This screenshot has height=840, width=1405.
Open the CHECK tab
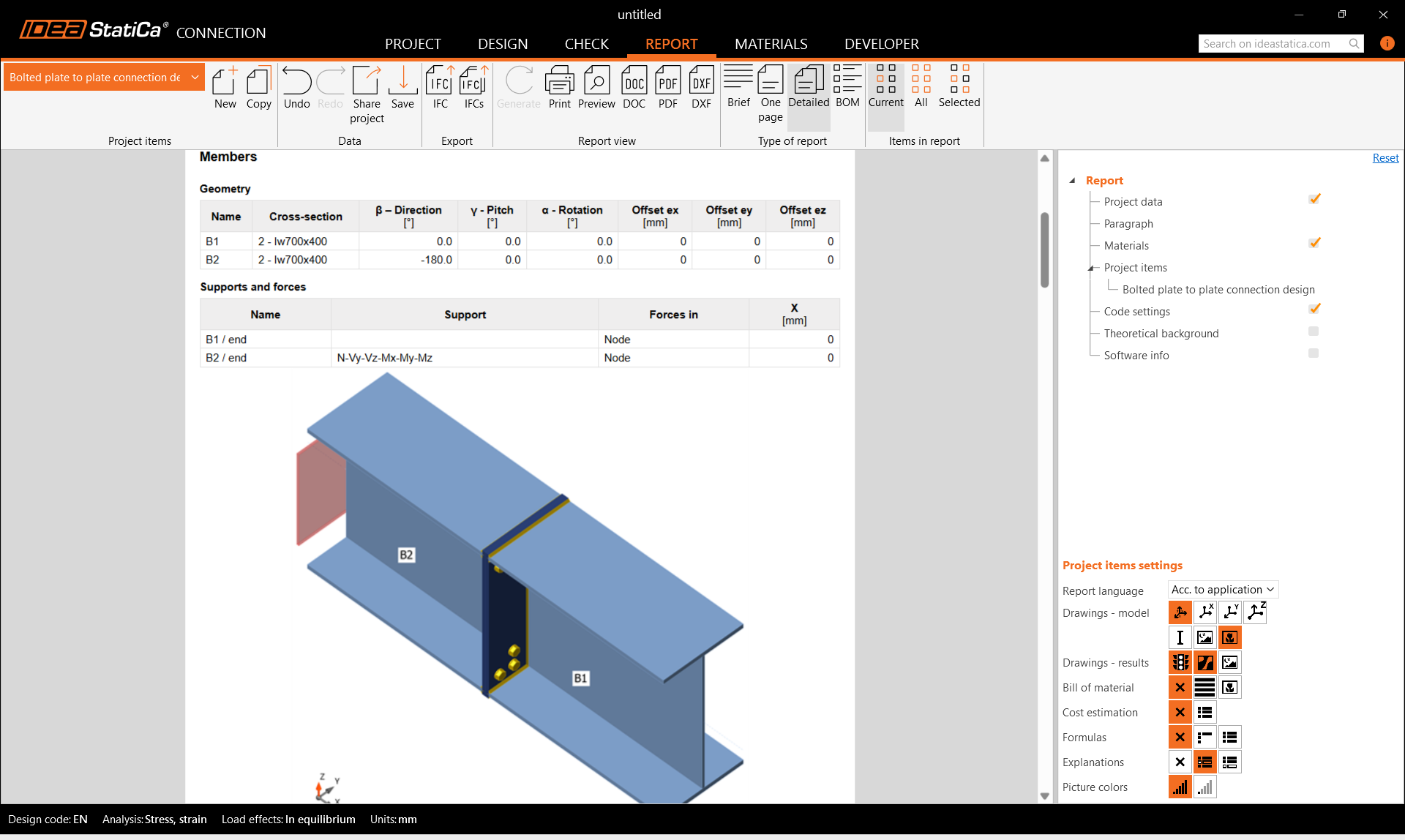[586, 44]
